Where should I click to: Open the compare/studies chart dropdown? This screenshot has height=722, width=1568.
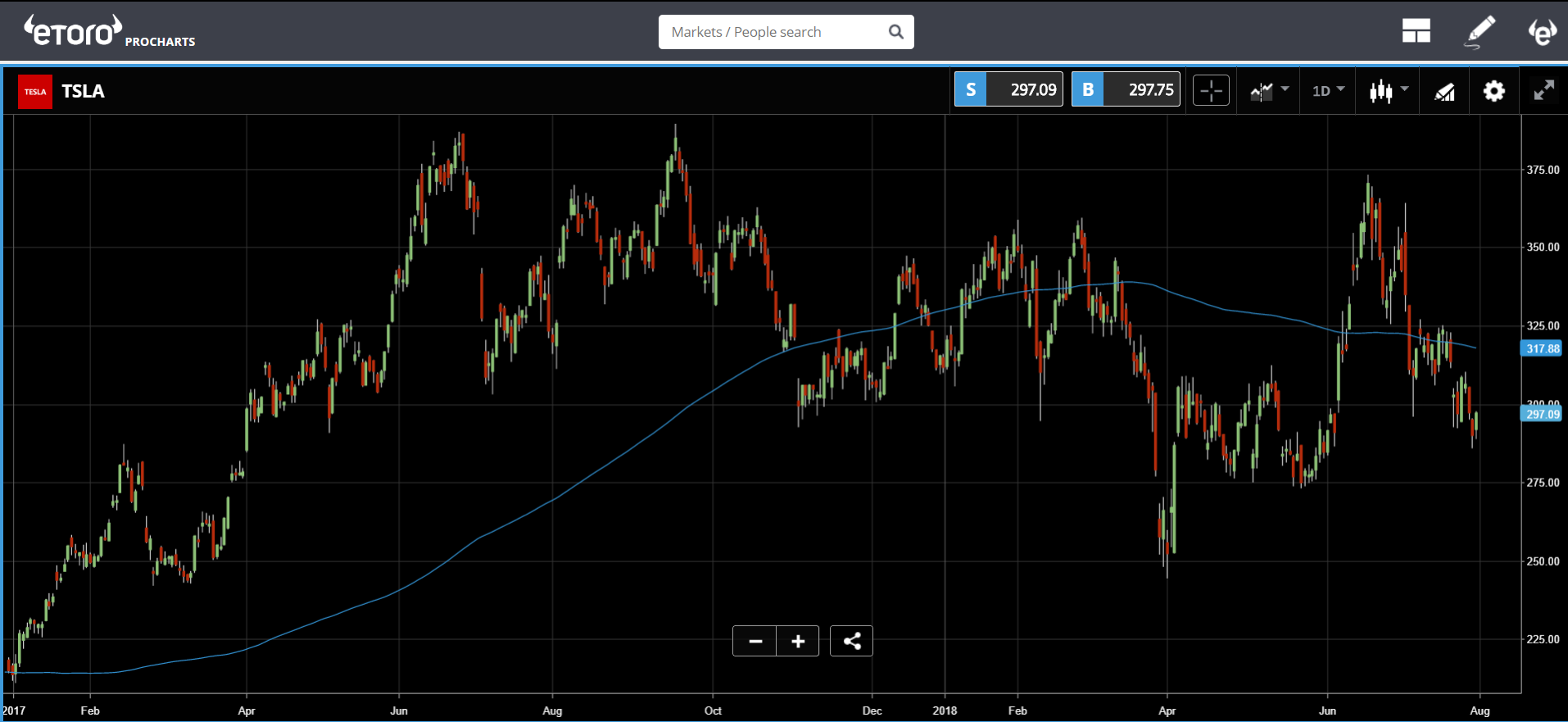click(1269, 90)
